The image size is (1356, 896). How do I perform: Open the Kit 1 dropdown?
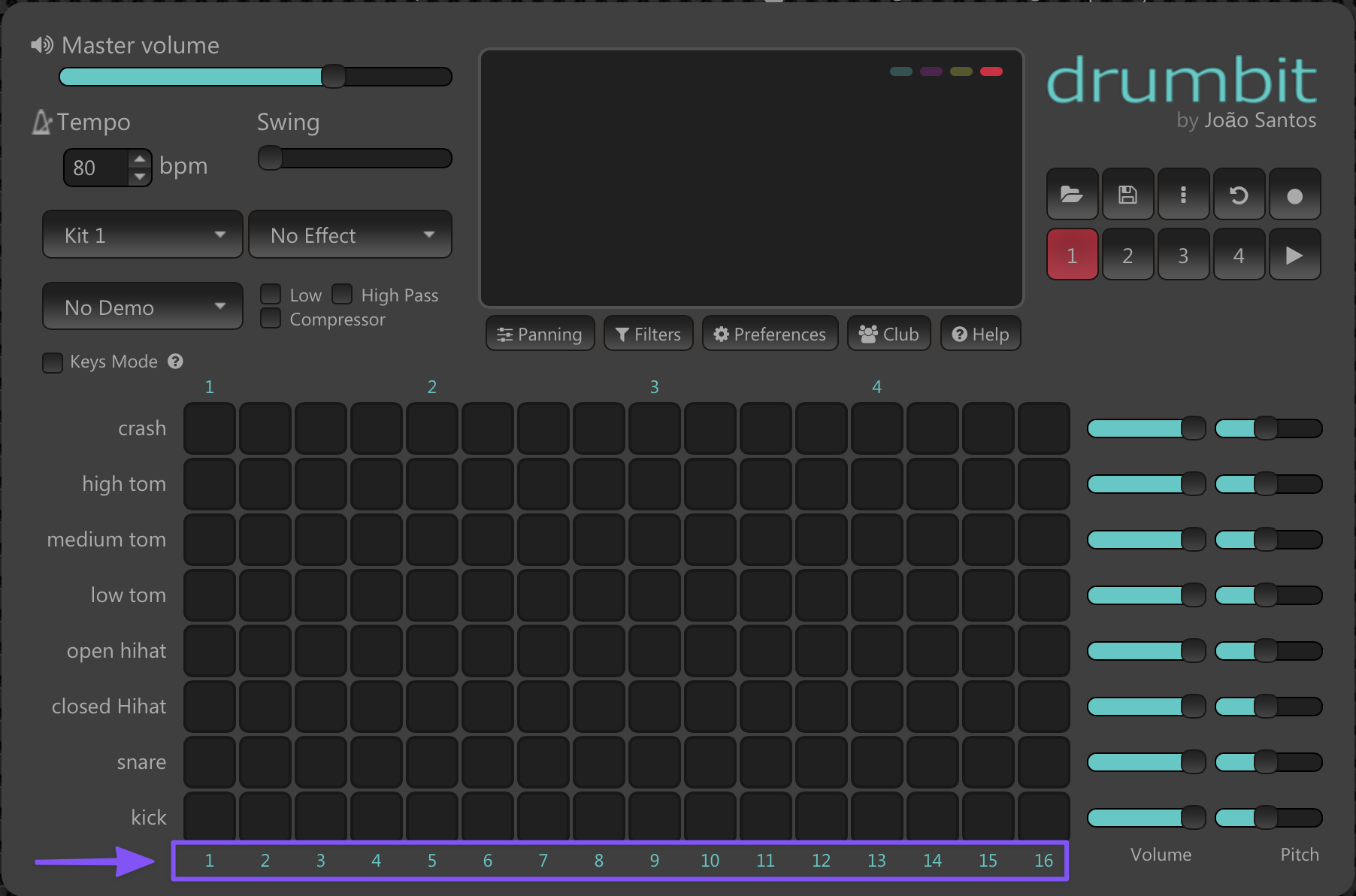143,235
